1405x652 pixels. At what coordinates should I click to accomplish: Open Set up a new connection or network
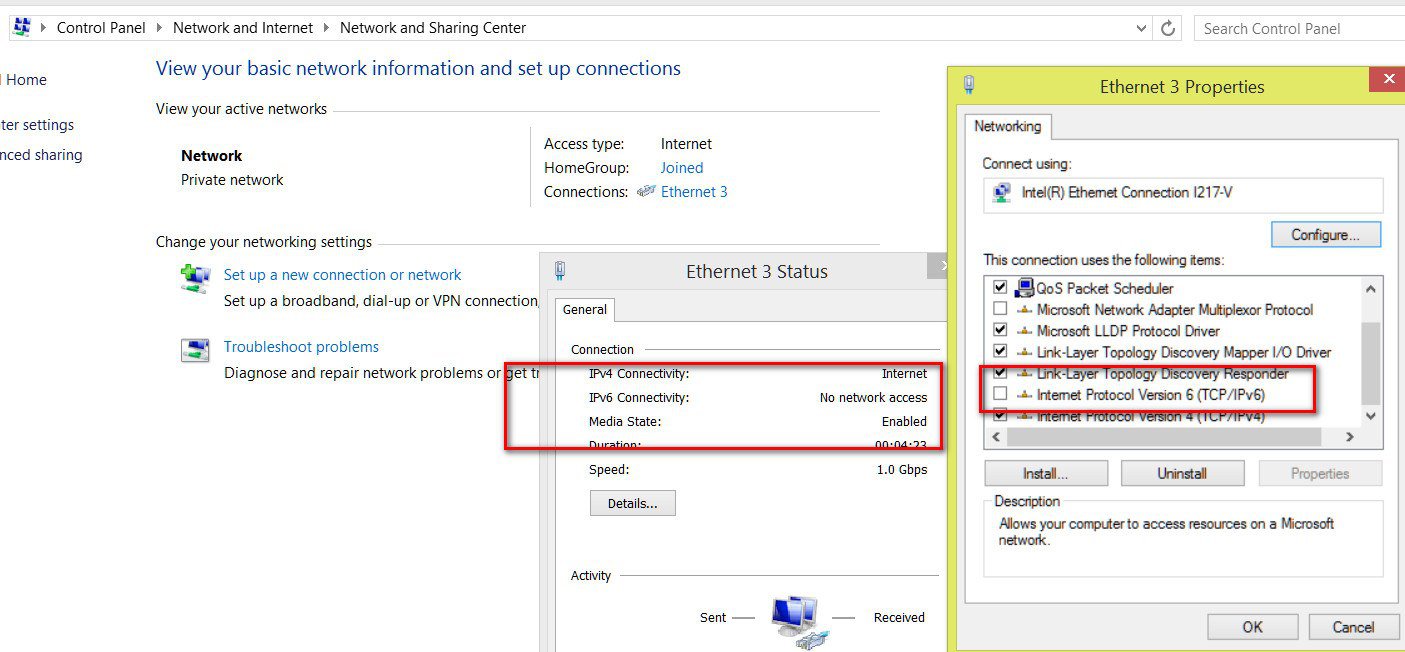[342, 275]
